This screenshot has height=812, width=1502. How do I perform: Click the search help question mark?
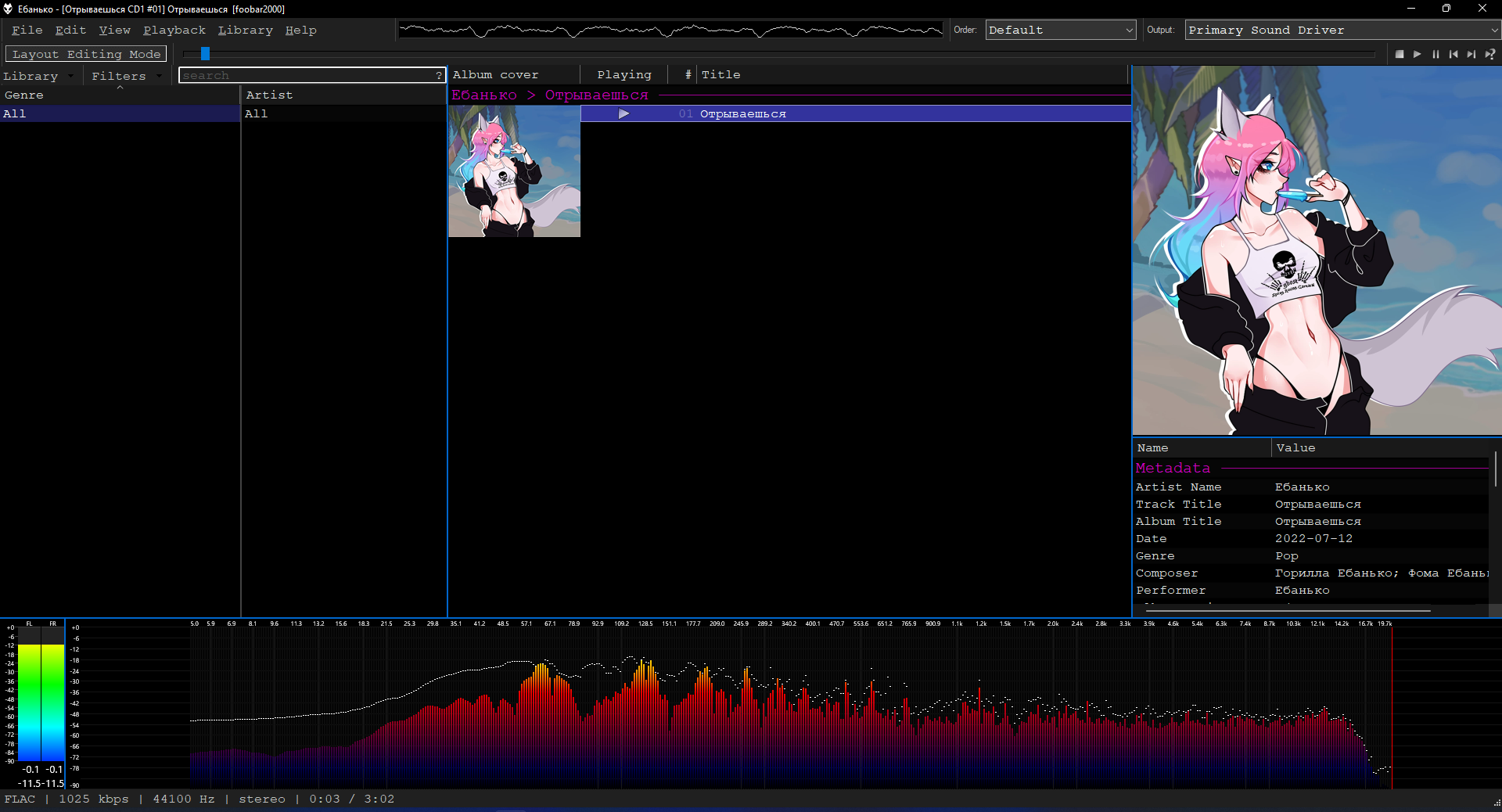[439, 75]
